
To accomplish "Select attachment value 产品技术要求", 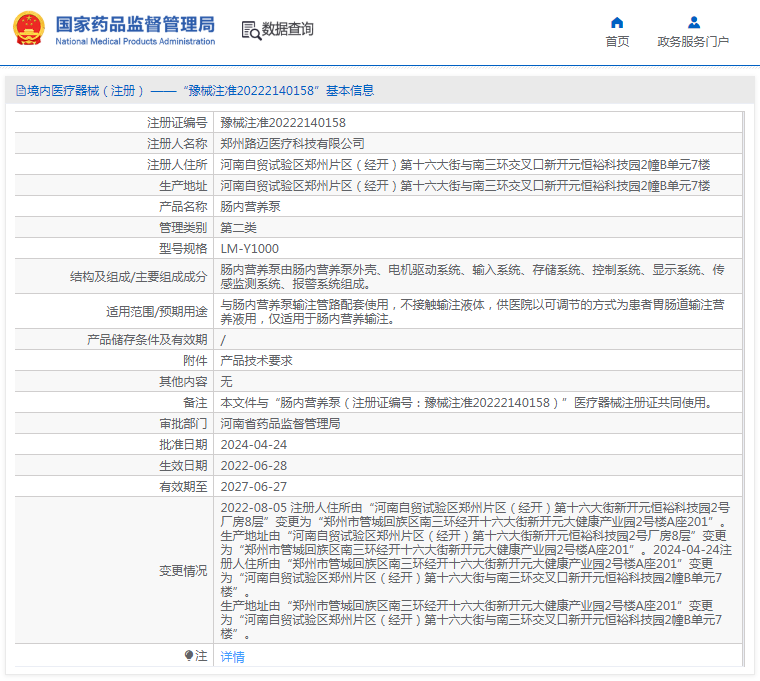I will click(x=256, y=361).
